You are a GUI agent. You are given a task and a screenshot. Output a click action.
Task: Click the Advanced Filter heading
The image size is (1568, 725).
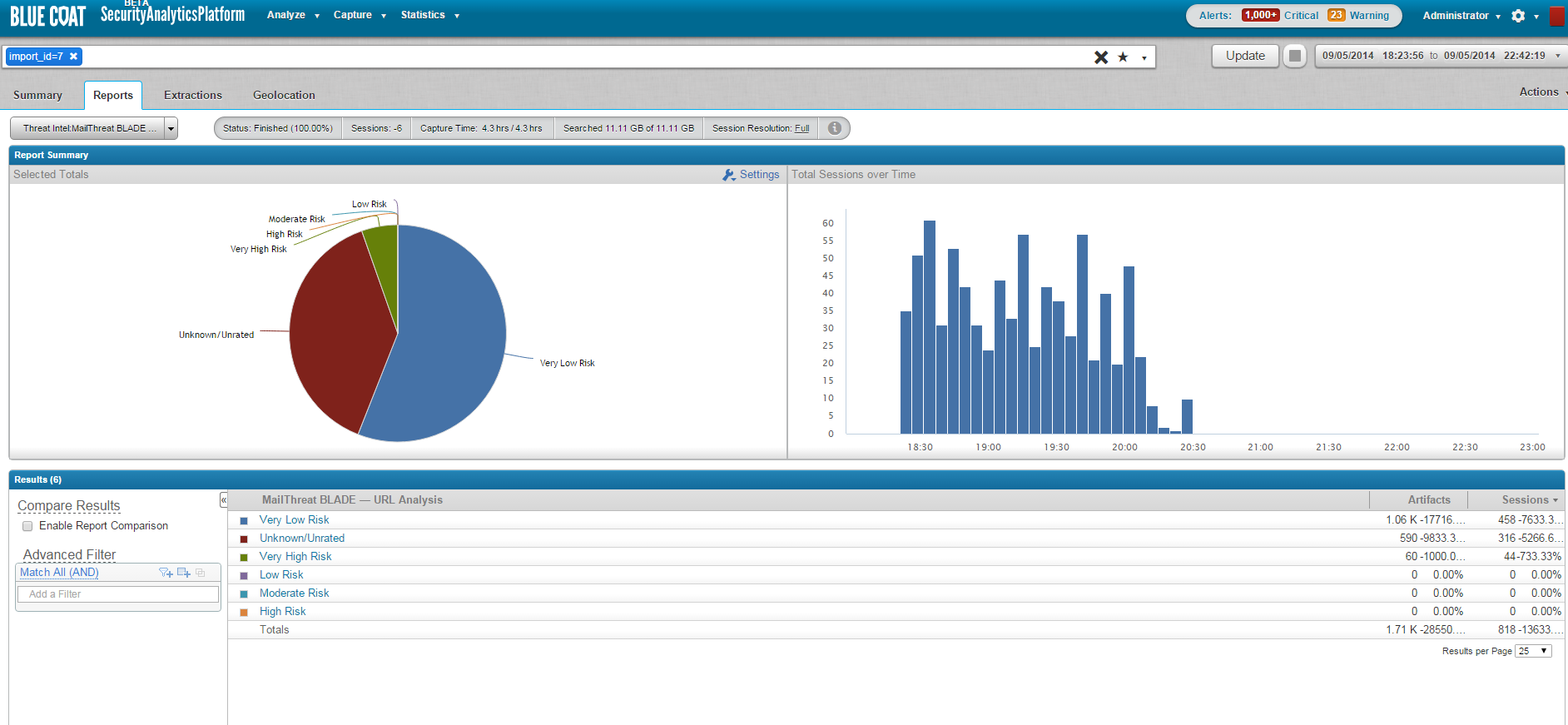70,554
